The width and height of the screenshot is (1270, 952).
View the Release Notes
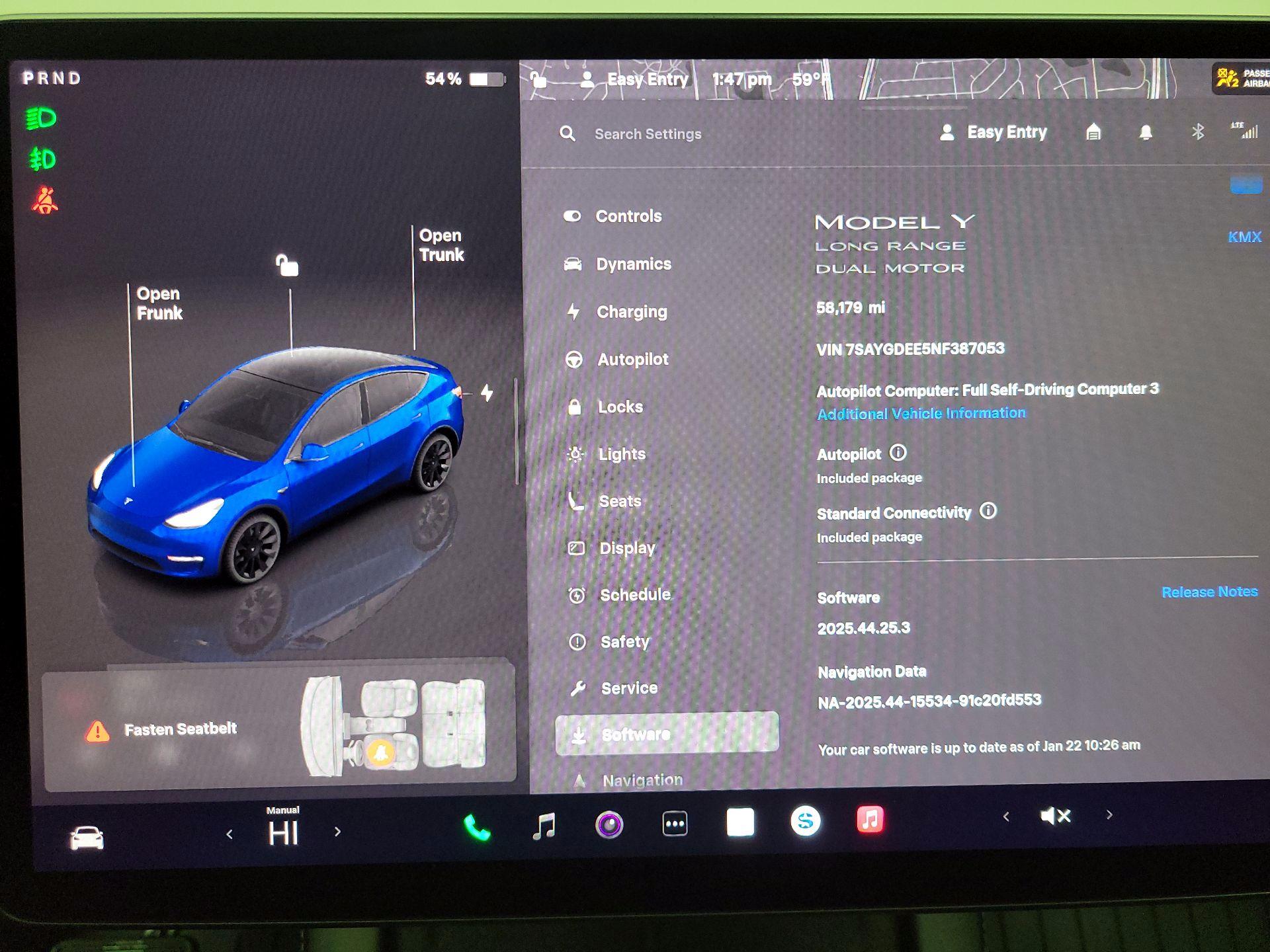(1209, 591)
